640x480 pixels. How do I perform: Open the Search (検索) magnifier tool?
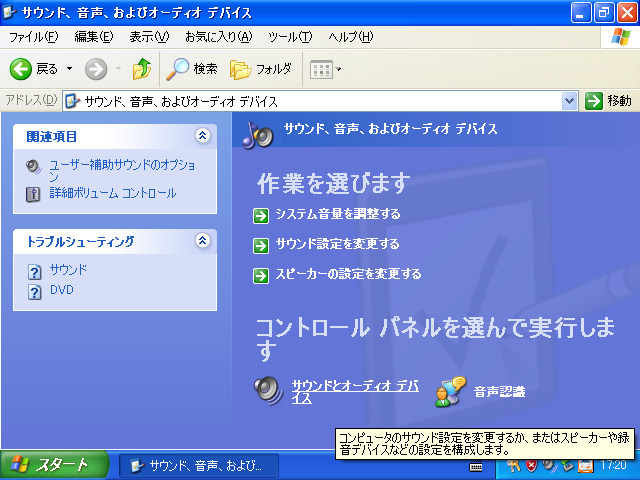point(192,69)
